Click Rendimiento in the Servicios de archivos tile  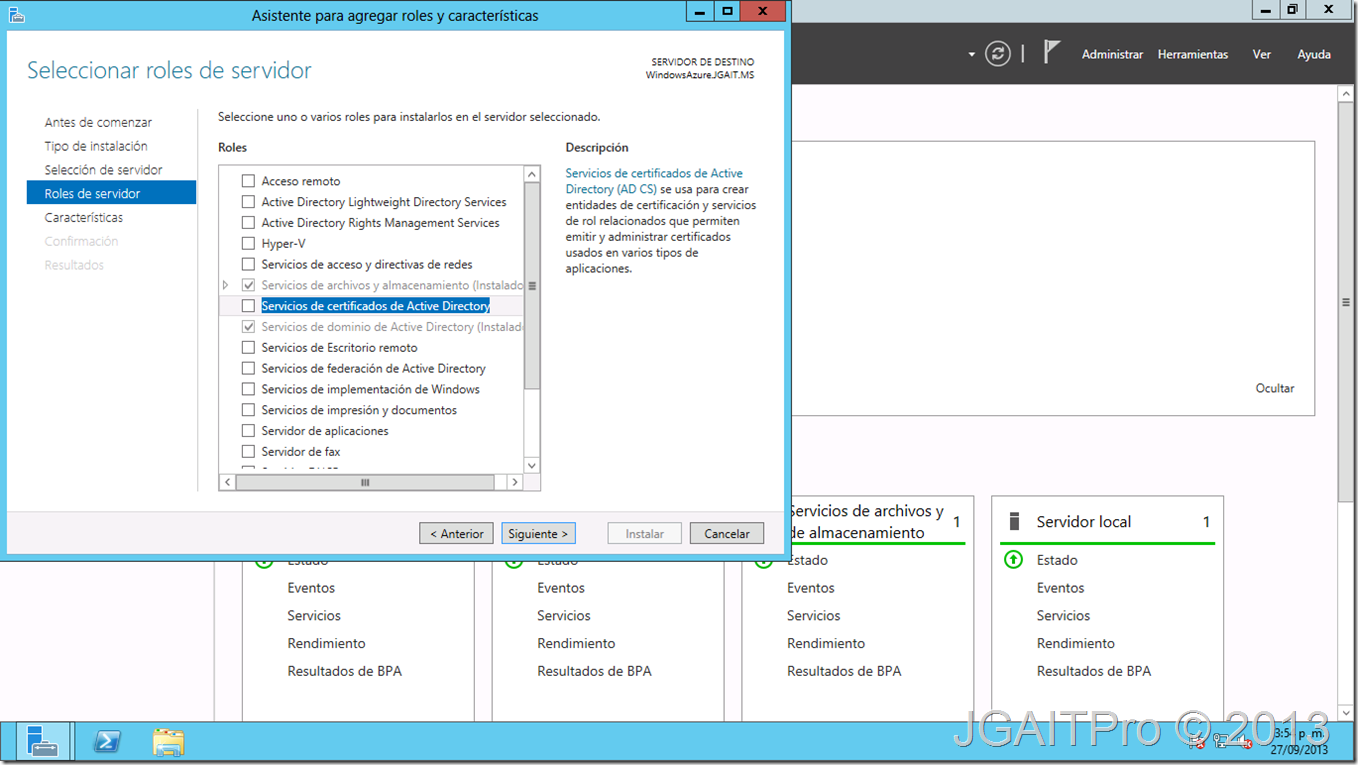(826, 643)
